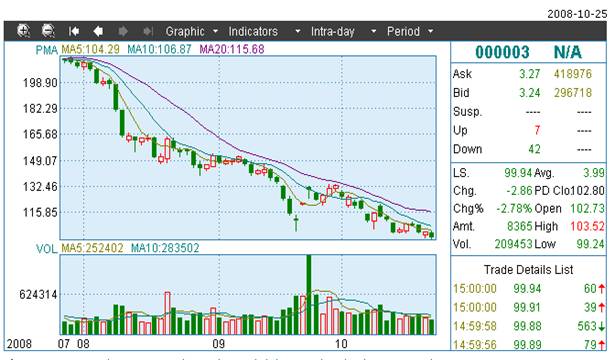Click the Indicators menu label
Screen dimensions: 615x360
253,31
